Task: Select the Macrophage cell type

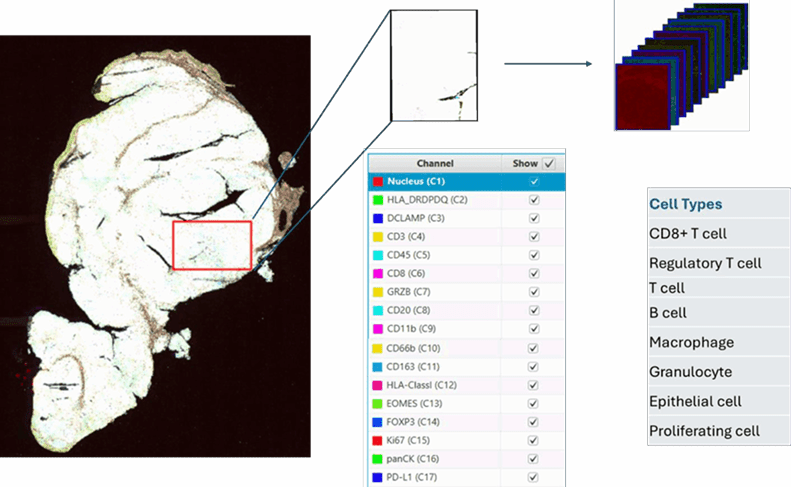Action: click(691, 342)
